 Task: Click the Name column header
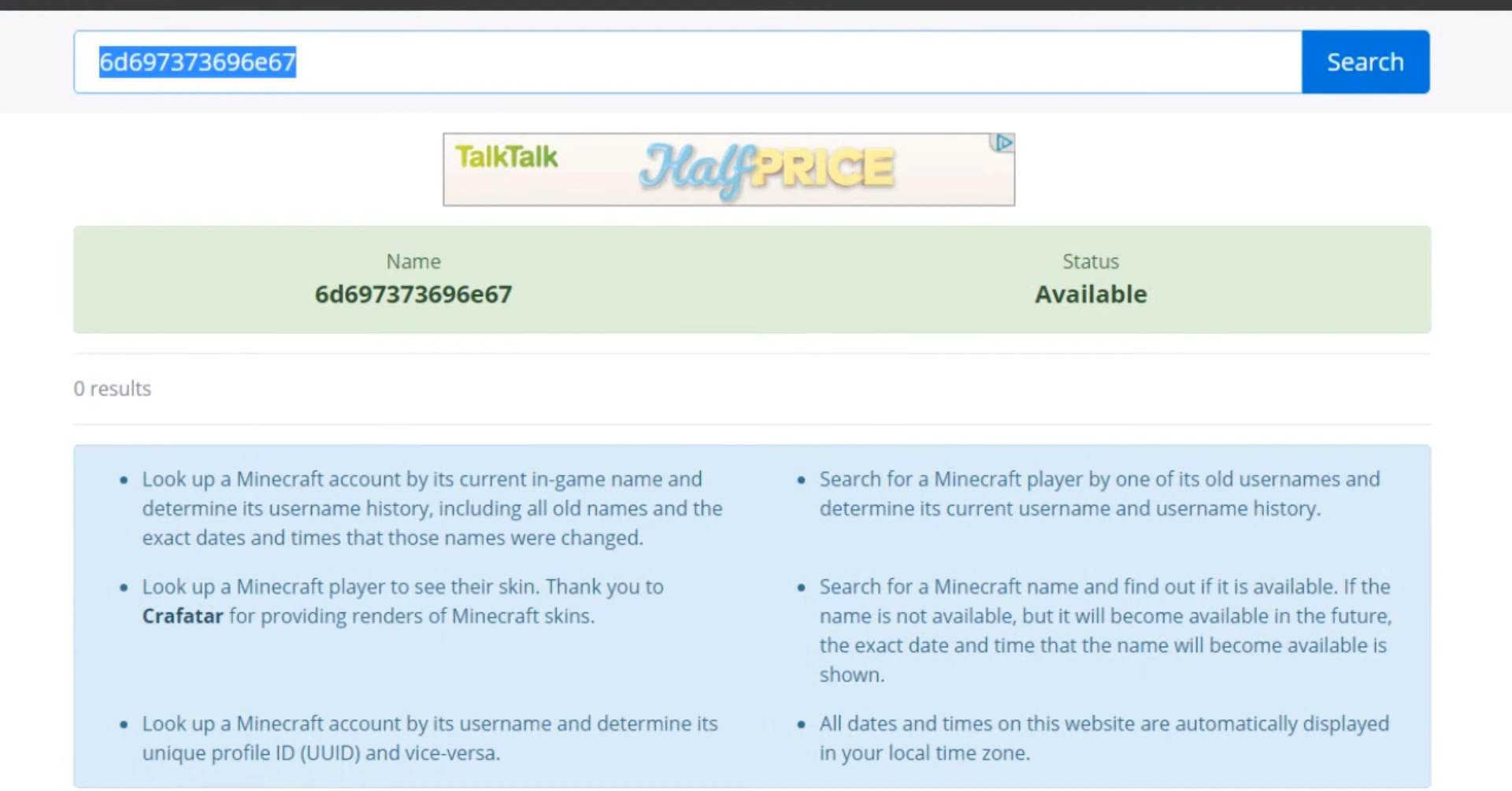point(413,262)
